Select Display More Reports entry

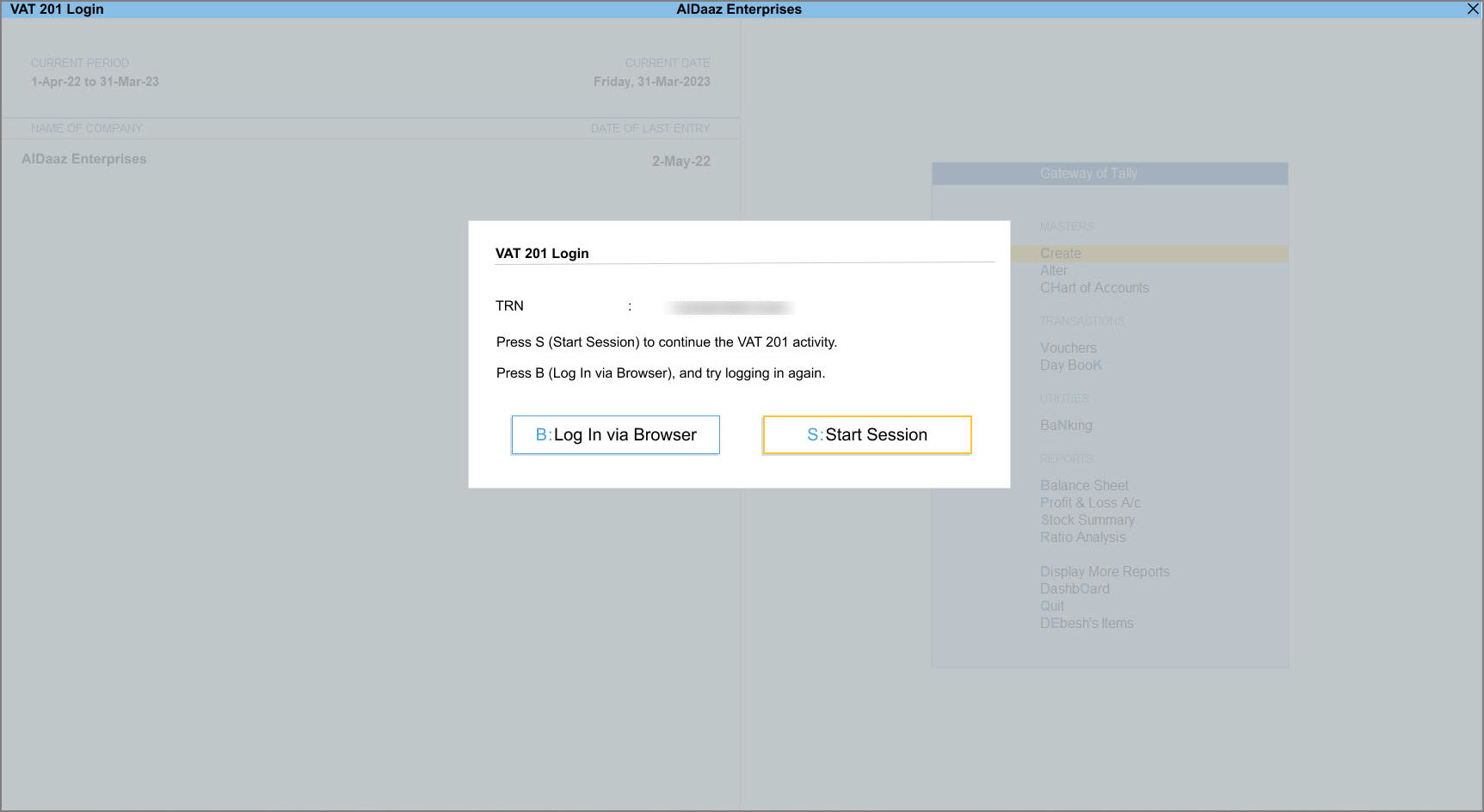point(1105,571)
